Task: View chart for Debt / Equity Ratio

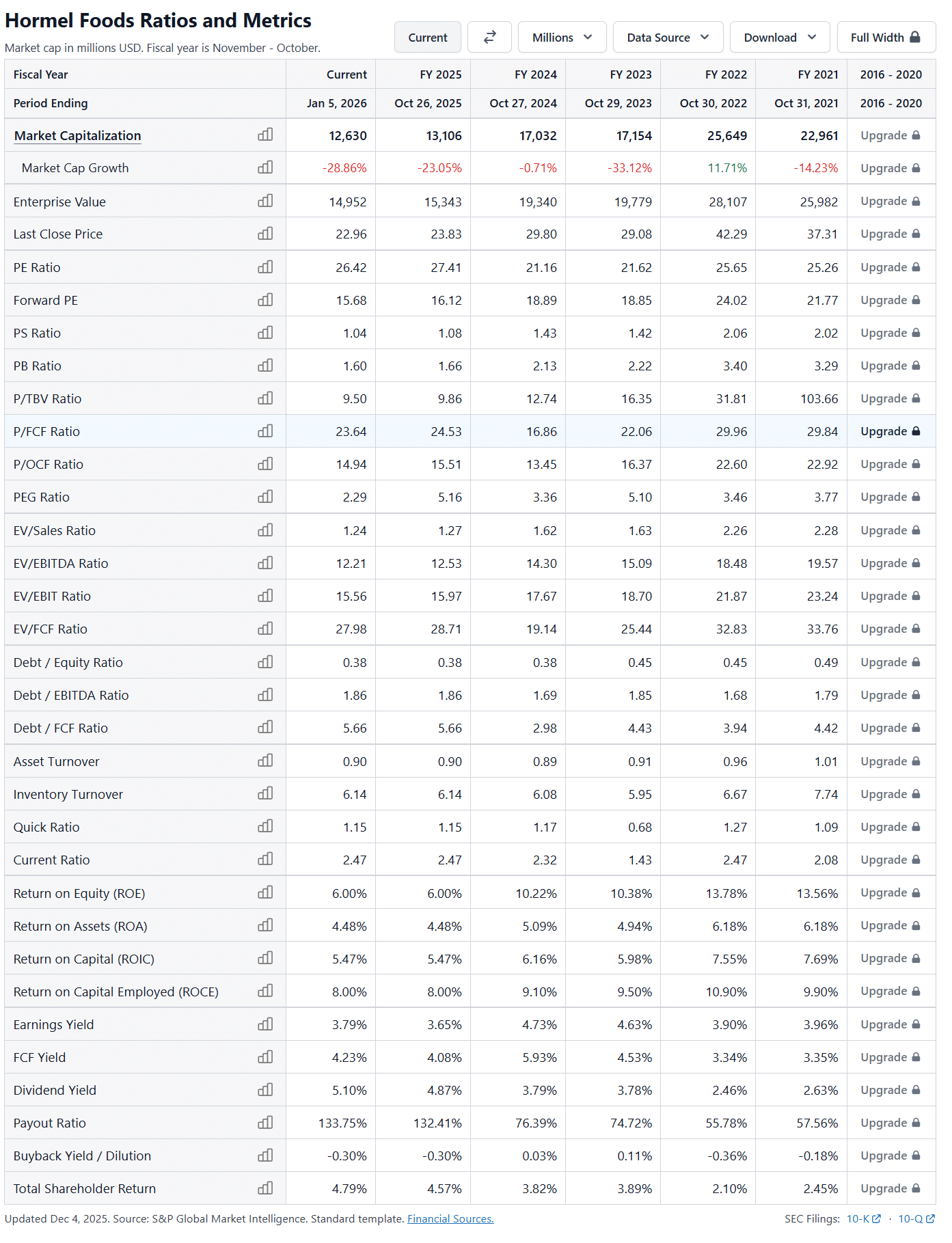Action: point(265,661)
